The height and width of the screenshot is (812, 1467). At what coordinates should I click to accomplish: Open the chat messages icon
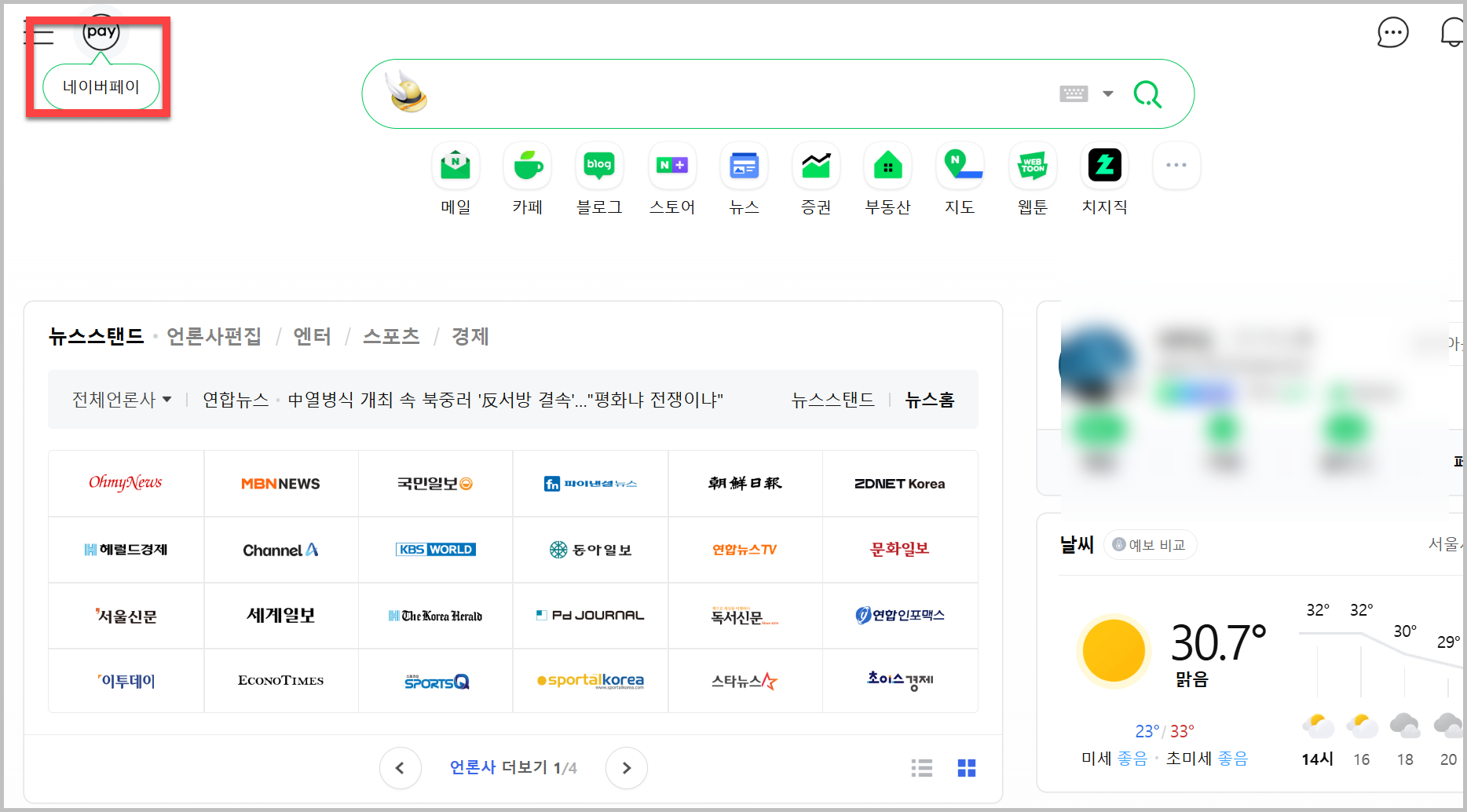1392,33
